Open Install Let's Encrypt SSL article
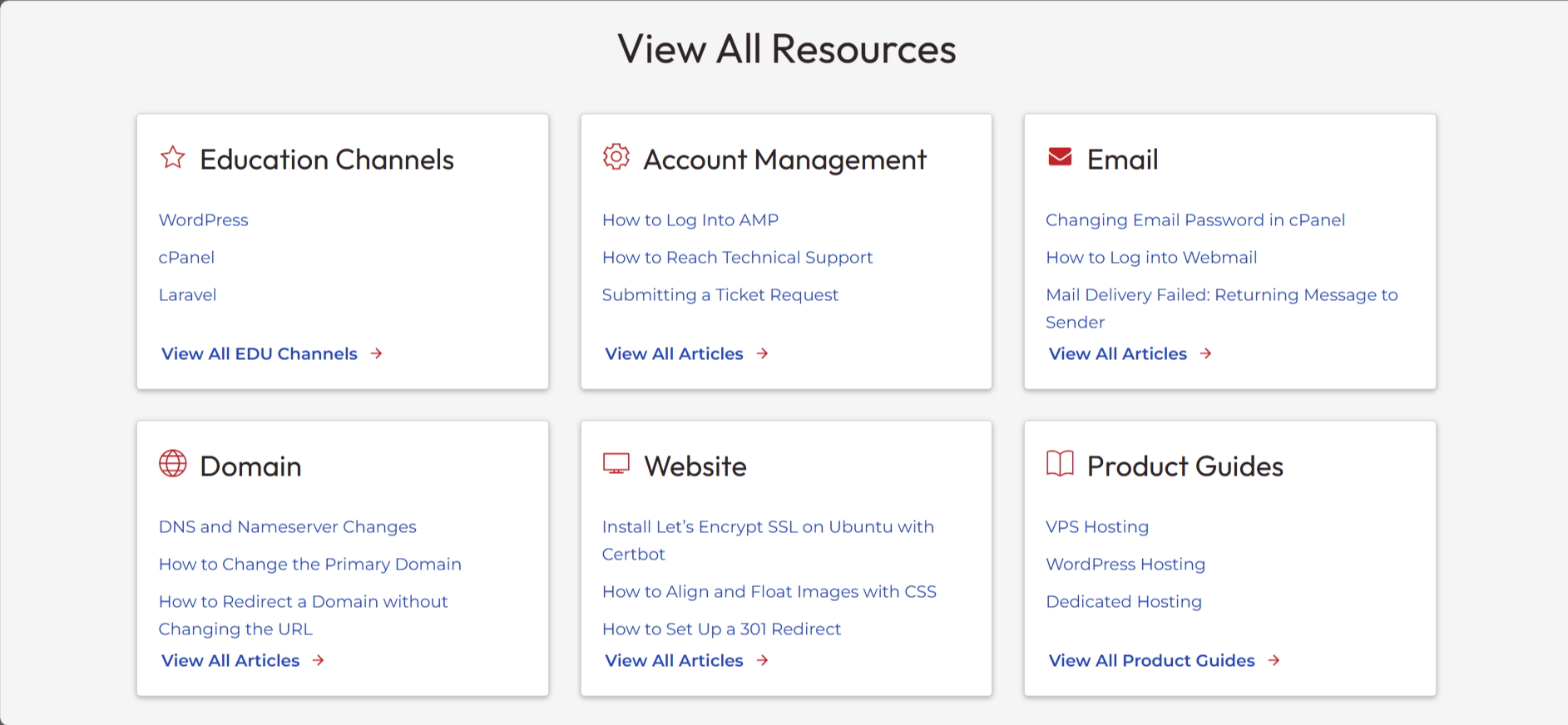 click(768, 540)
